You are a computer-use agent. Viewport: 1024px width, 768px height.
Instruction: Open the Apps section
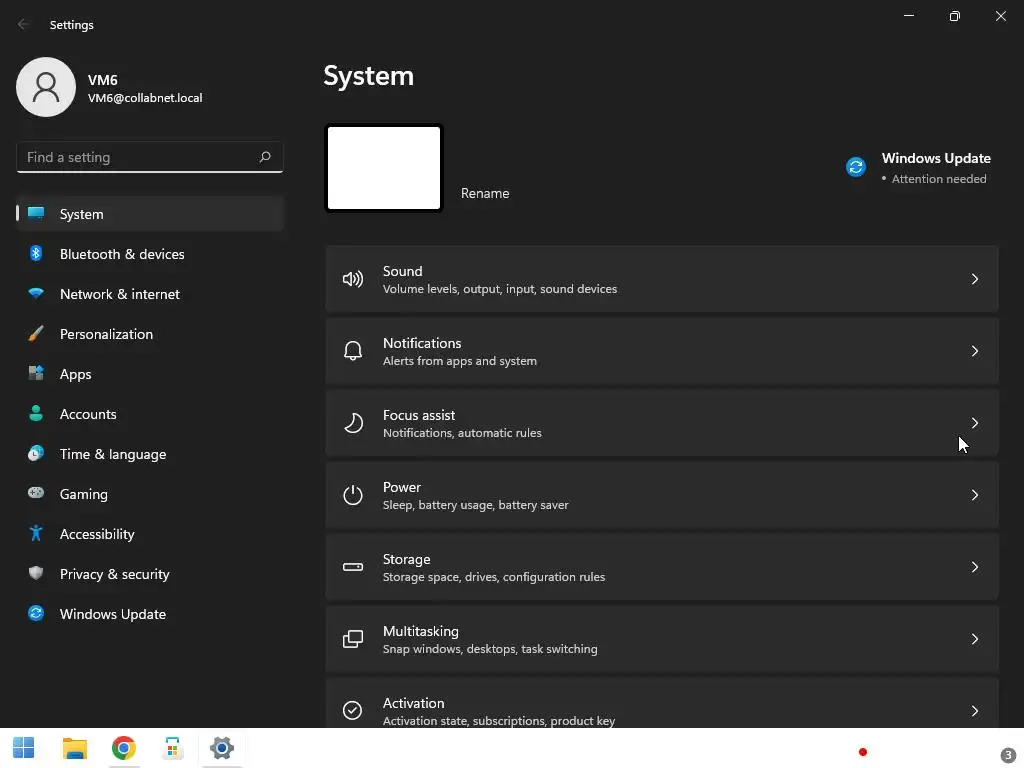click(150, 374)
